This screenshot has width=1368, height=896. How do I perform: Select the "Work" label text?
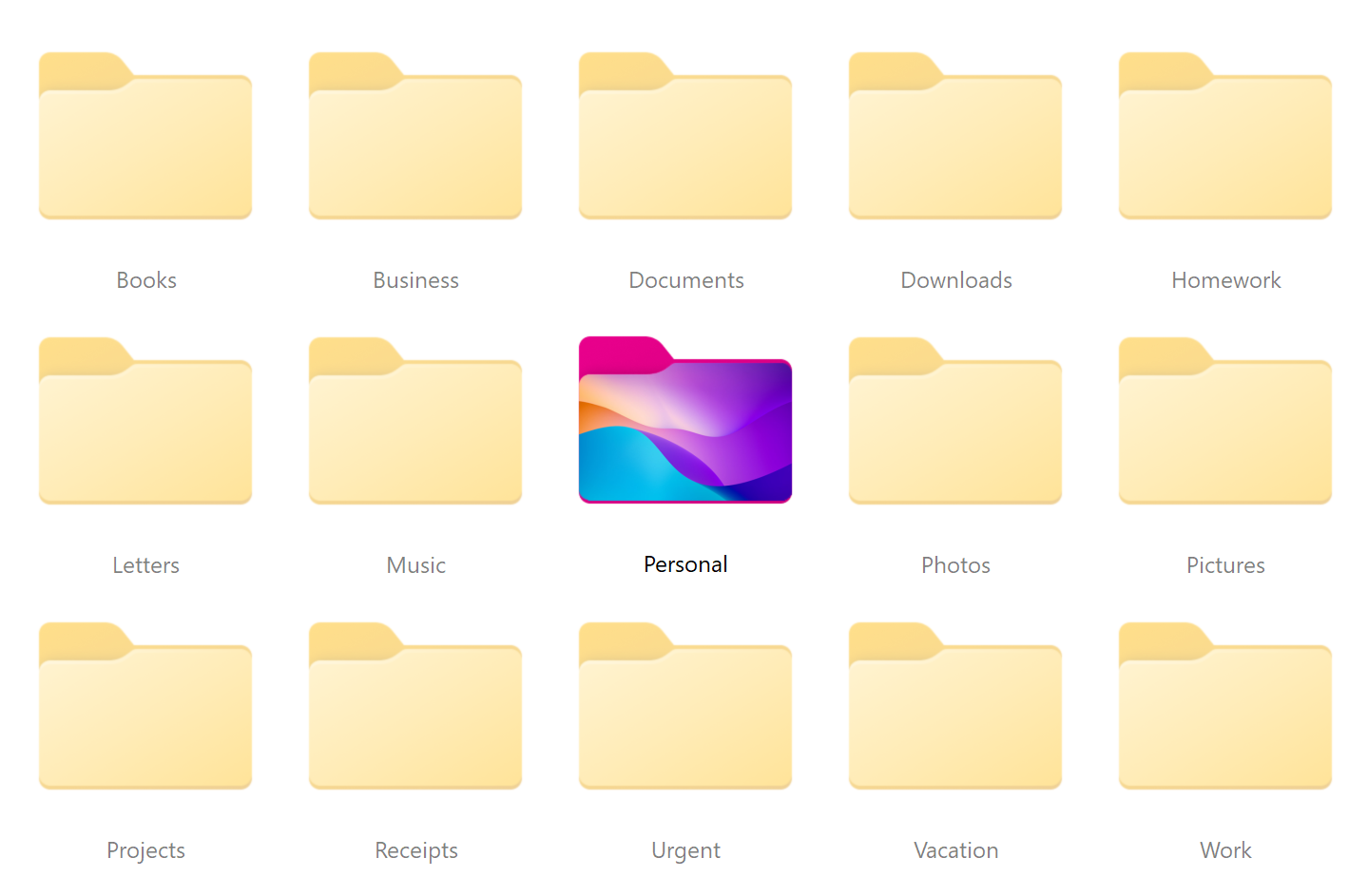1225,850
